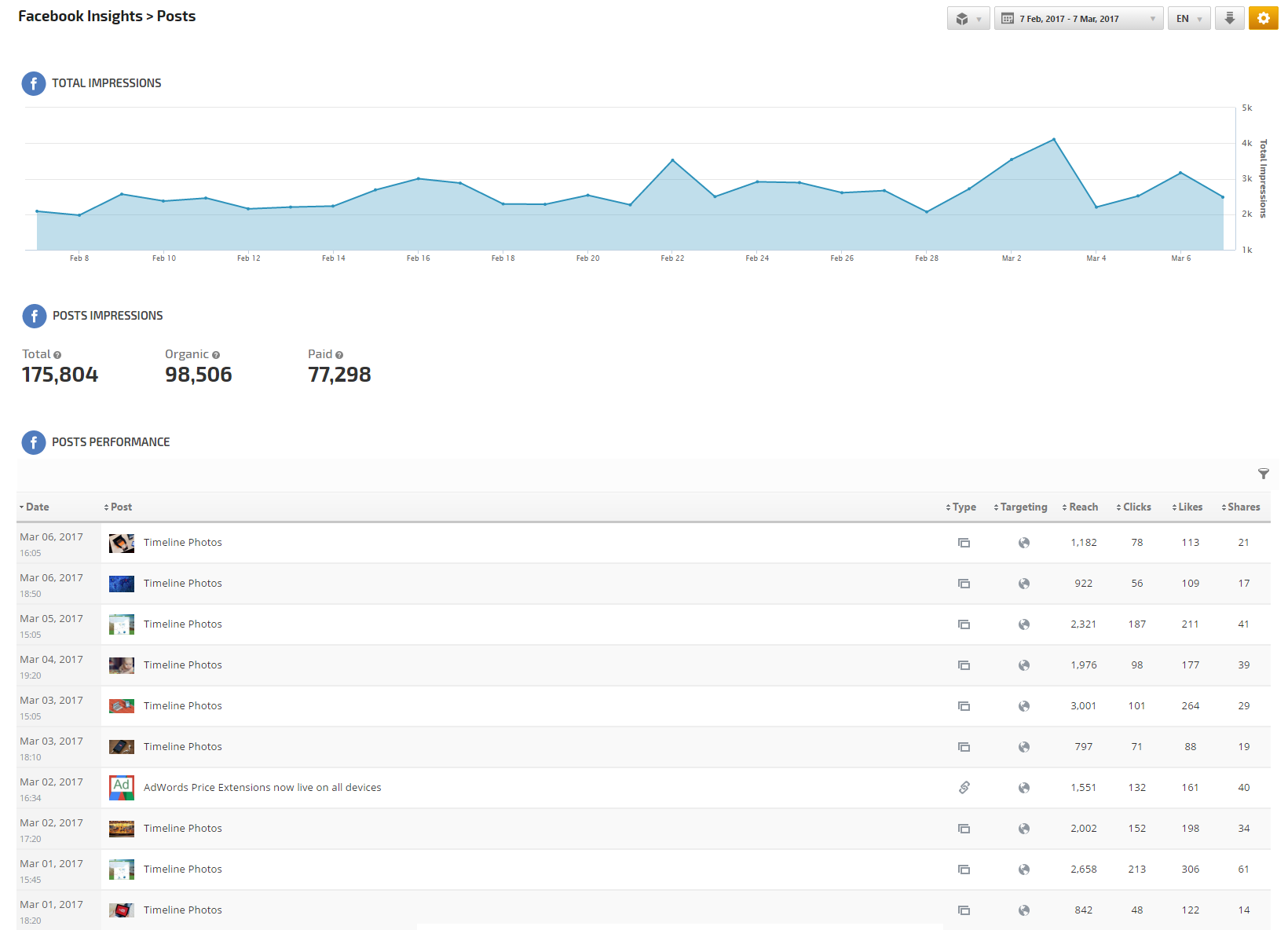This screenshot has height=930, width=1288.
Task: Sort table by Shares column
Action: [x=1242, y=507]
